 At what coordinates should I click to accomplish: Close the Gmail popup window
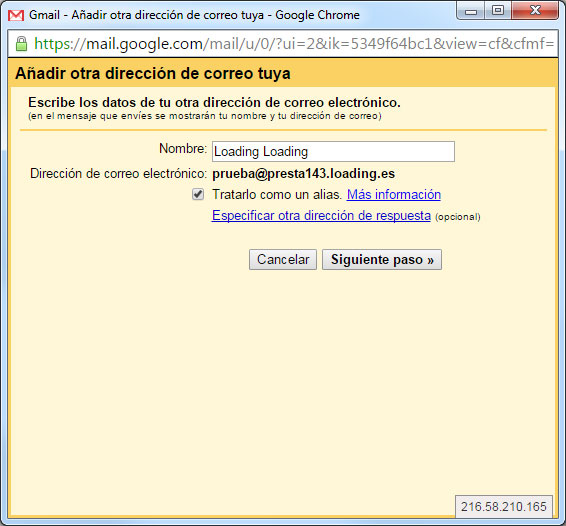pos(535,10)
